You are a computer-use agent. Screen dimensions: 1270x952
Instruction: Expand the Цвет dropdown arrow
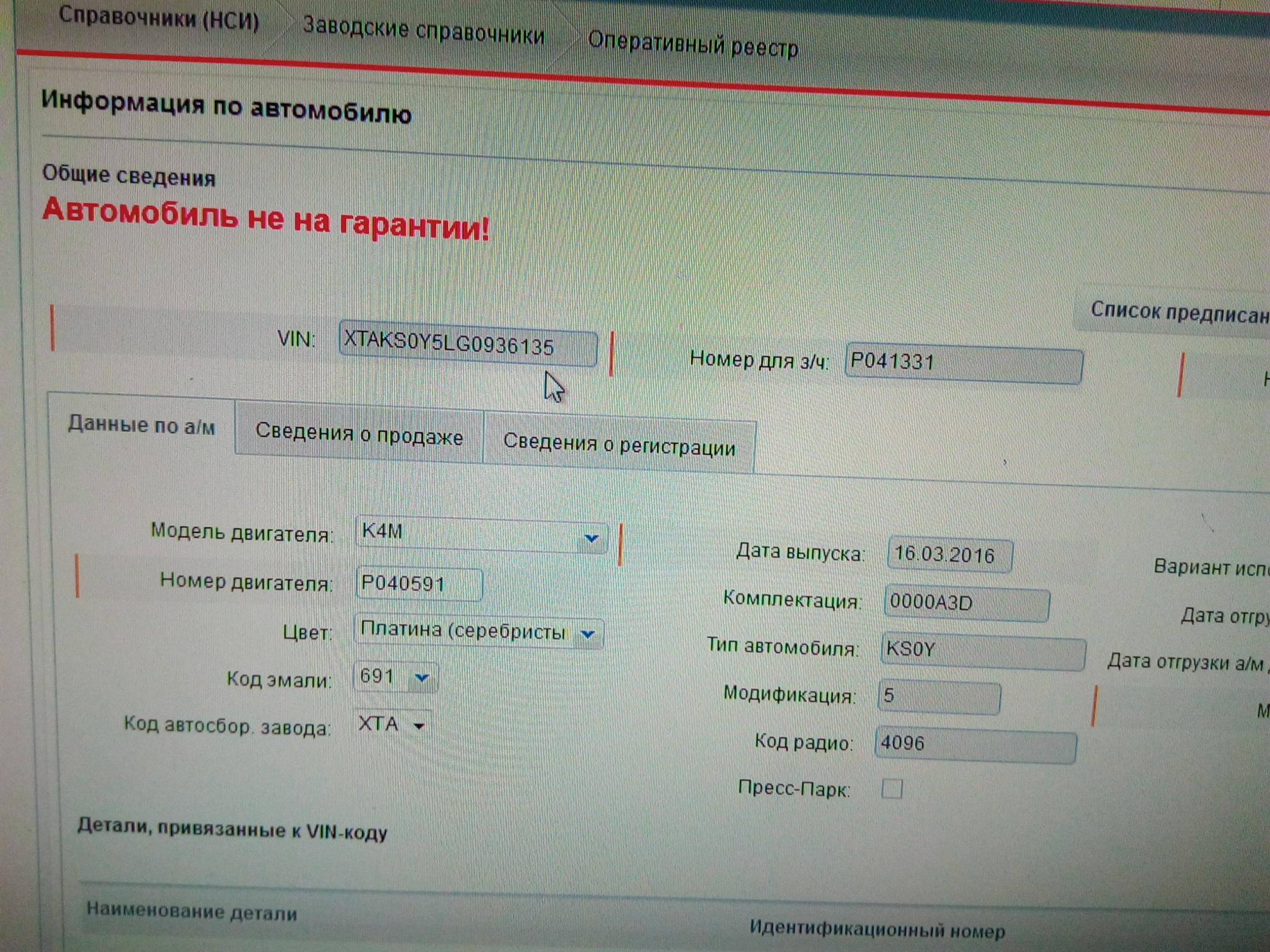click(x=587, y=633)
